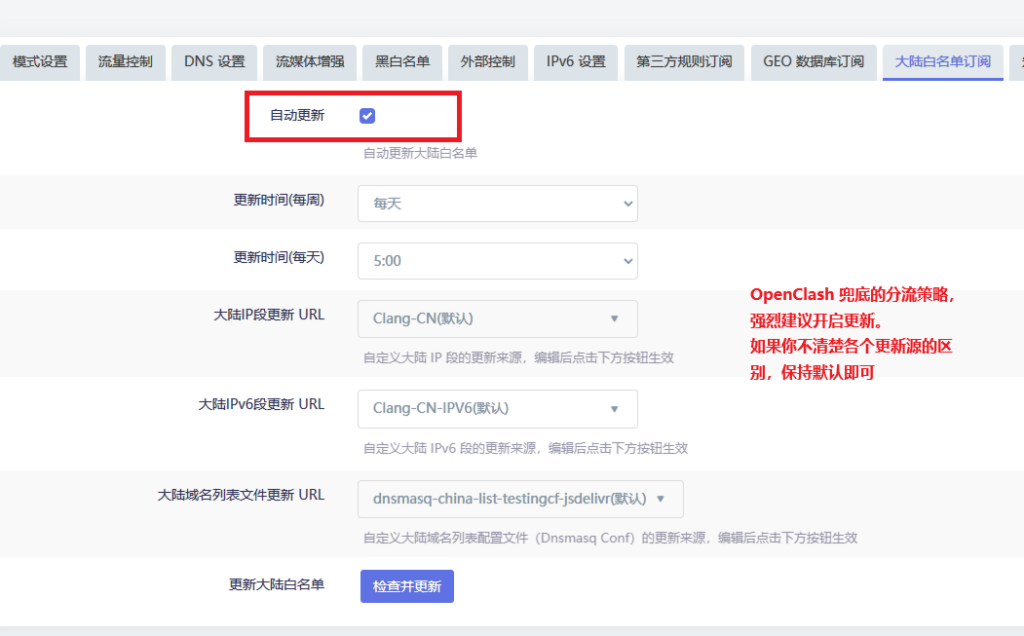The width and height of the screenshot is (1024, 636).
Task: Click the 更新大陆白名单 field label
Action: coord(276,585)
